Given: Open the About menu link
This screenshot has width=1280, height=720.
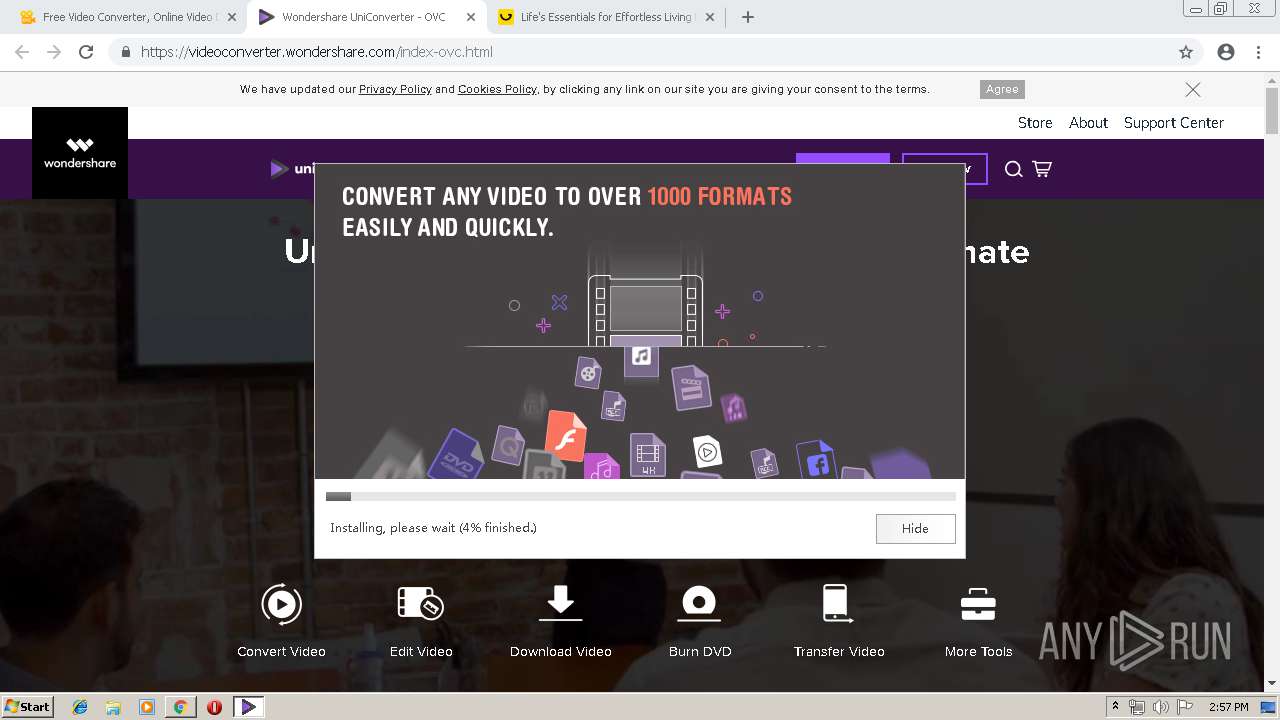Looking at the screenshot, I should click(1088, 123).
